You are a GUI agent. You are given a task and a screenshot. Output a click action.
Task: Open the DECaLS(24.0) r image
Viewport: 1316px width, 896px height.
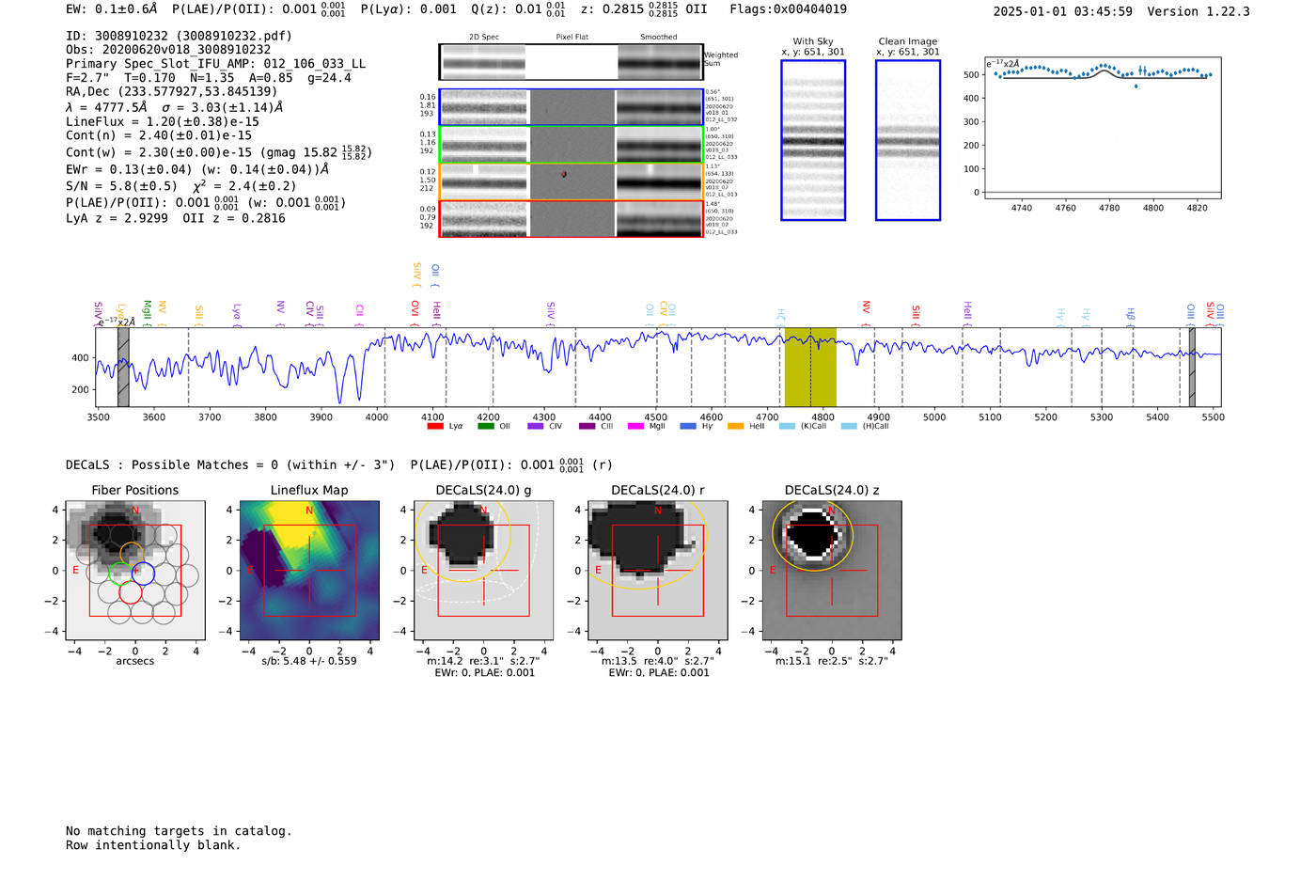[658, 570]
